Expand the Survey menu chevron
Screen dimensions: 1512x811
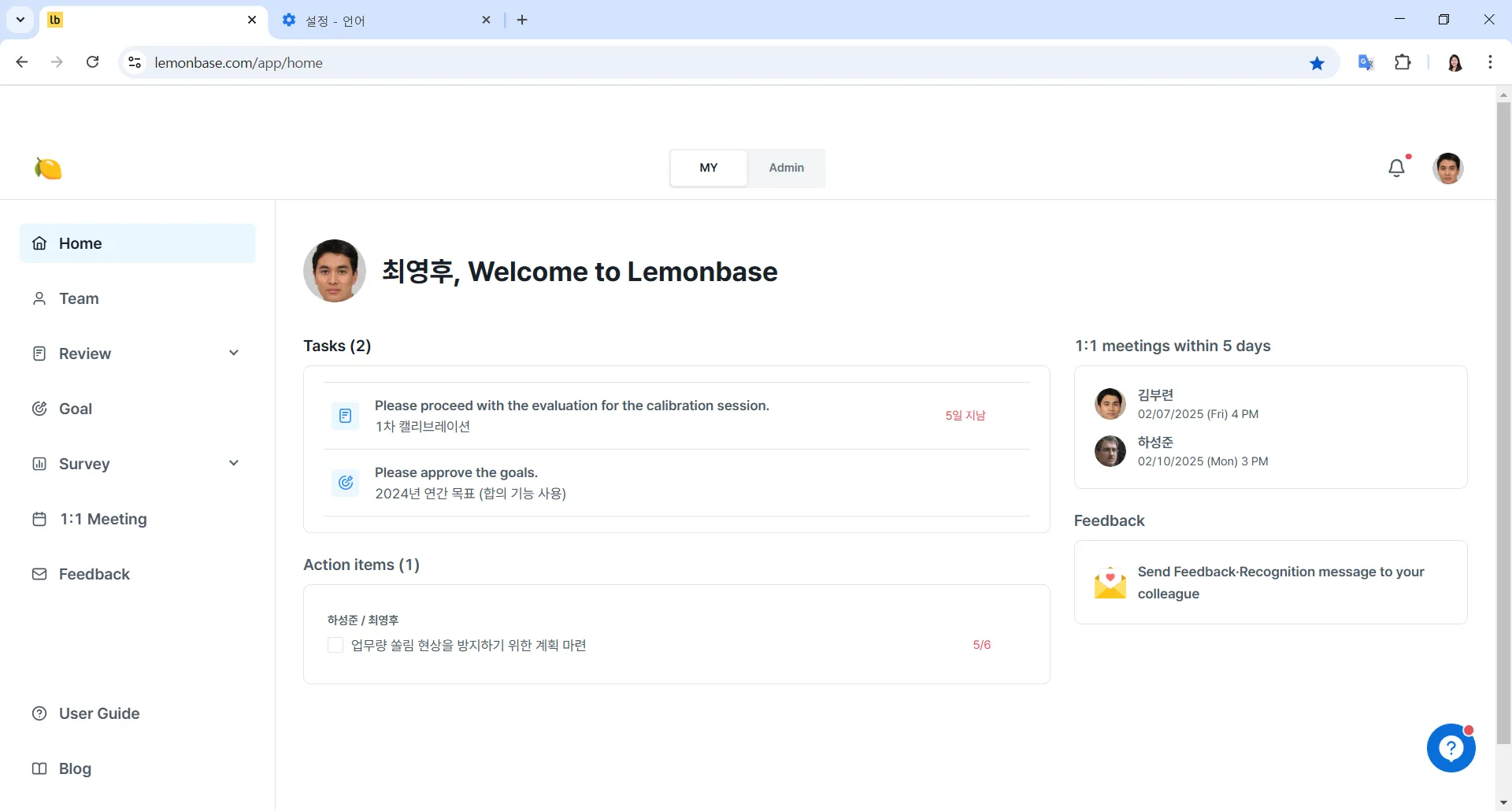coord(234,463)
